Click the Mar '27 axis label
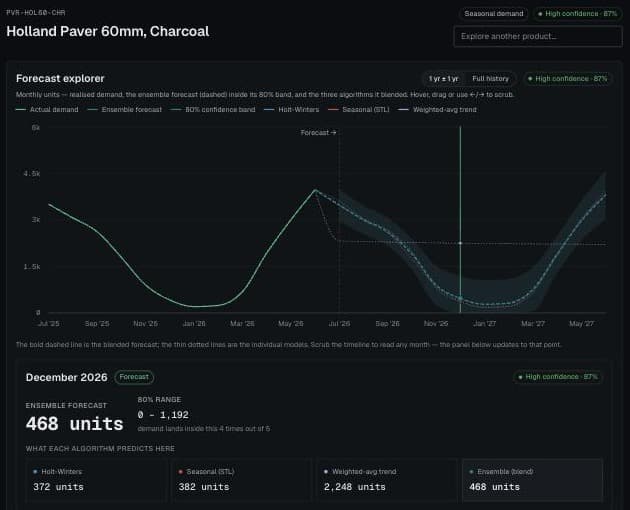Viewport: 630px width, 510px height. tap(533, 324)
